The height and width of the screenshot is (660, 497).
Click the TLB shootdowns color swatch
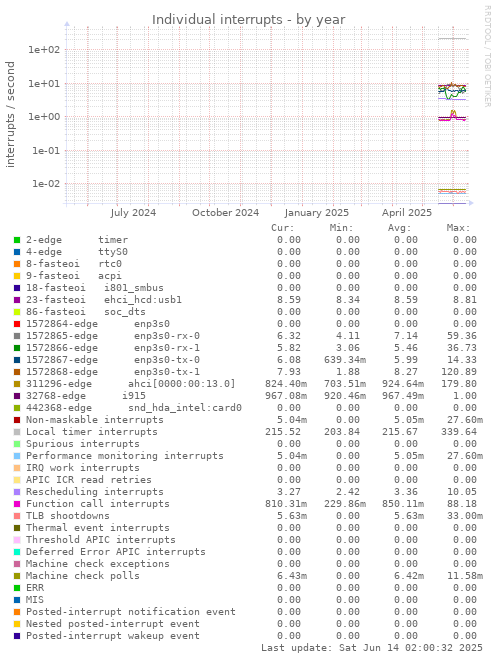(17, 516)
